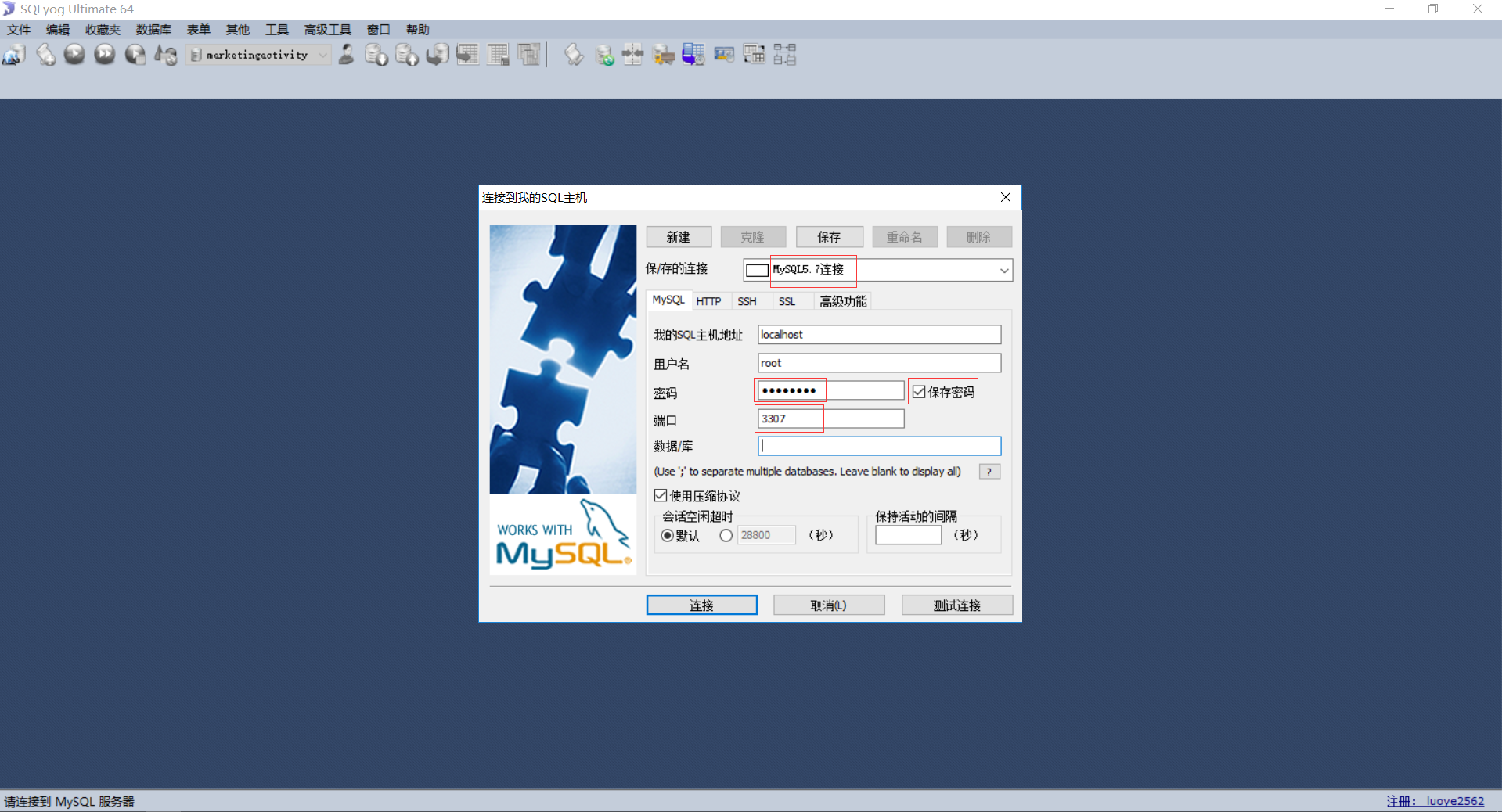Open the schema designer diagram icon

click(785, 55)
